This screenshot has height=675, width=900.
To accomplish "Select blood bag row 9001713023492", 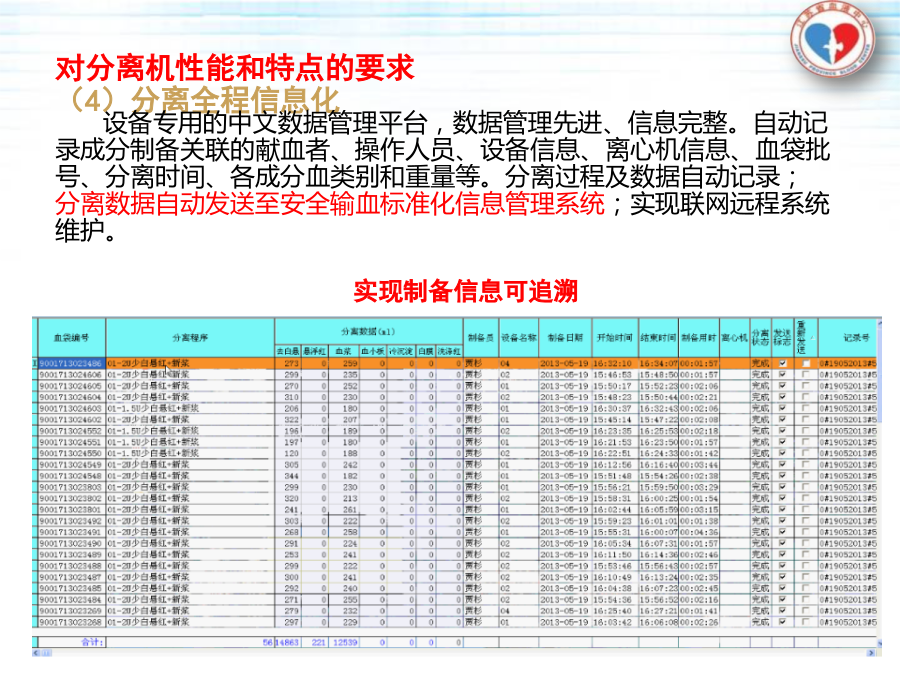I will point(457,521).
